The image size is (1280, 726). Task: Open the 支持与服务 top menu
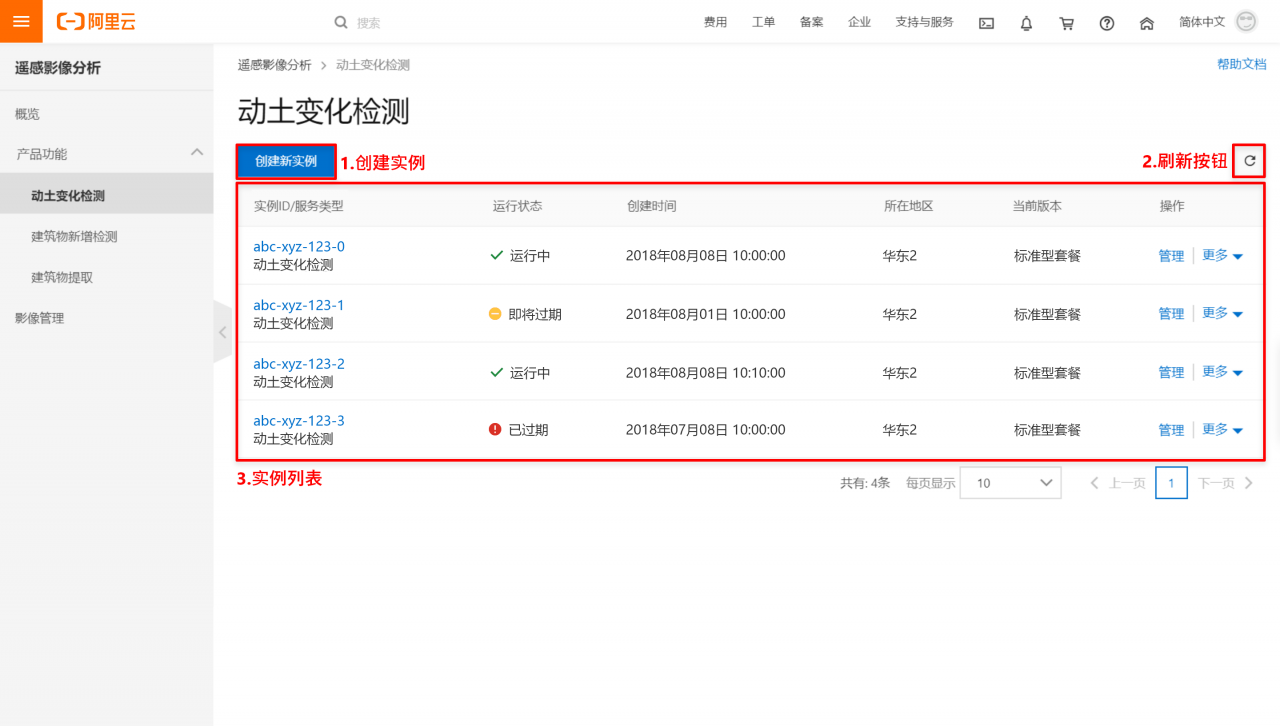(x=924, y=22)
